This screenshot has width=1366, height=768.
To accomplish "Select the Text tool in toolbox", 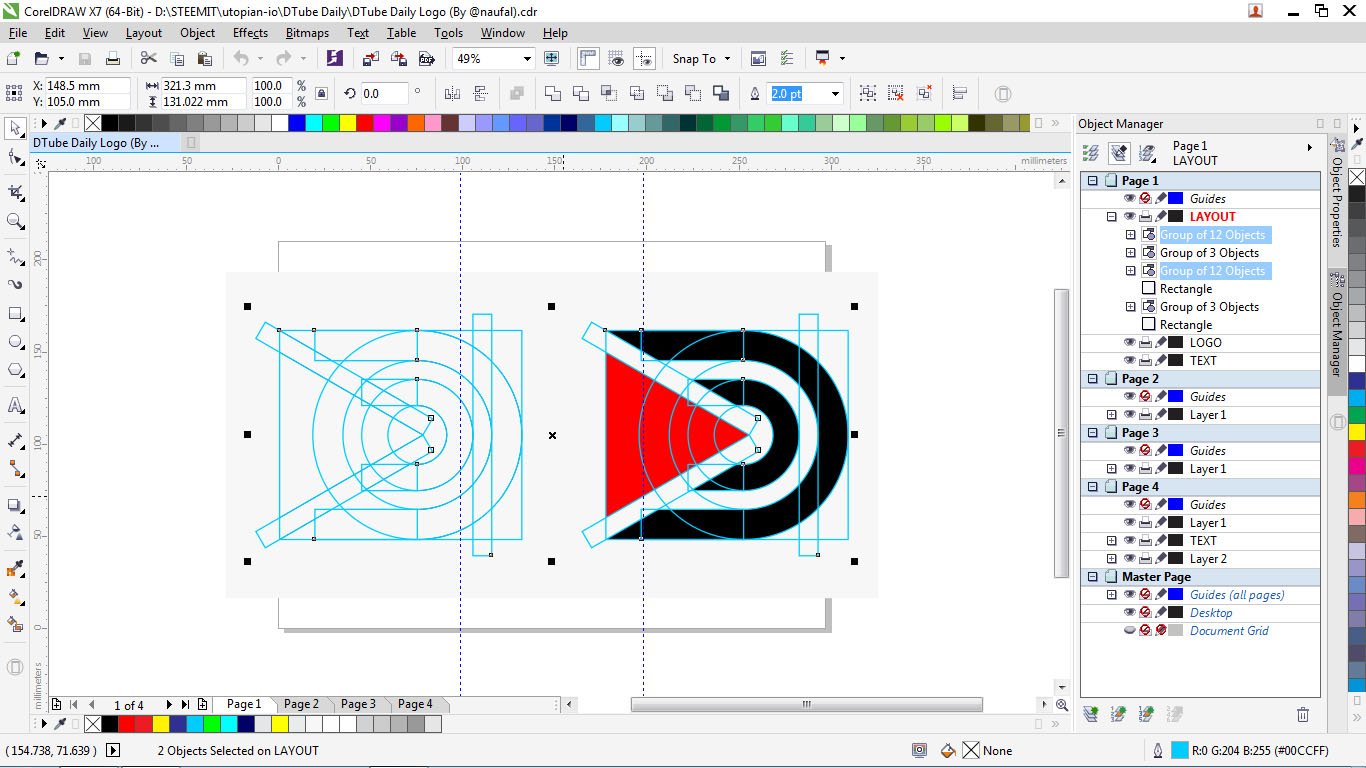I will 15,405.
